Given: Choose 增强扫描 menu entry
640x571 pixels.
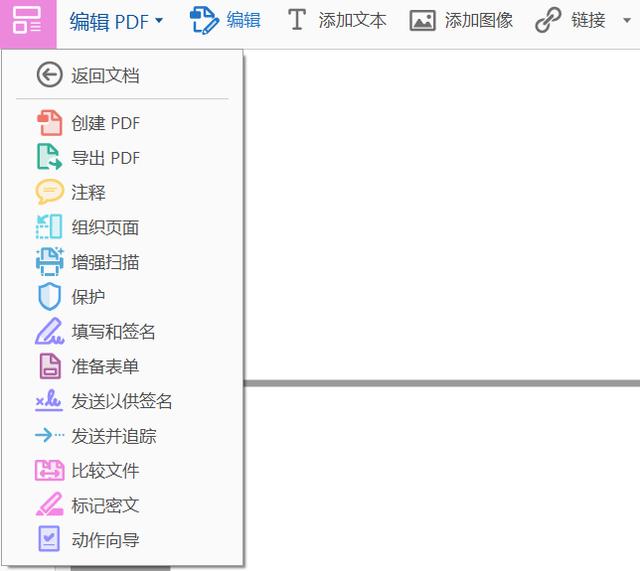Looking at the screenshot, I should [x=105, y=262].
